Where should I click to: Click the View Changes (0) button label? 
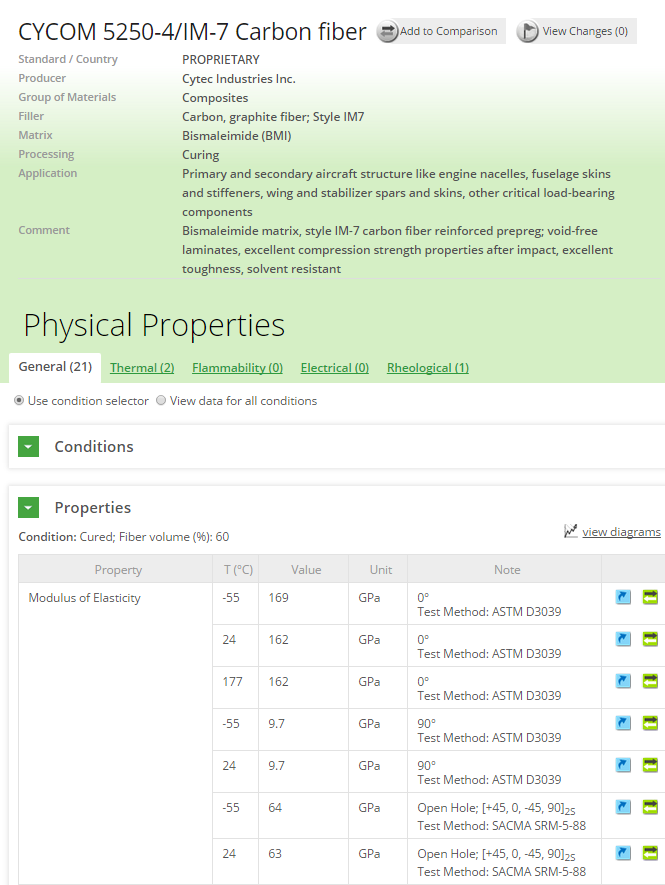point(585,31)
